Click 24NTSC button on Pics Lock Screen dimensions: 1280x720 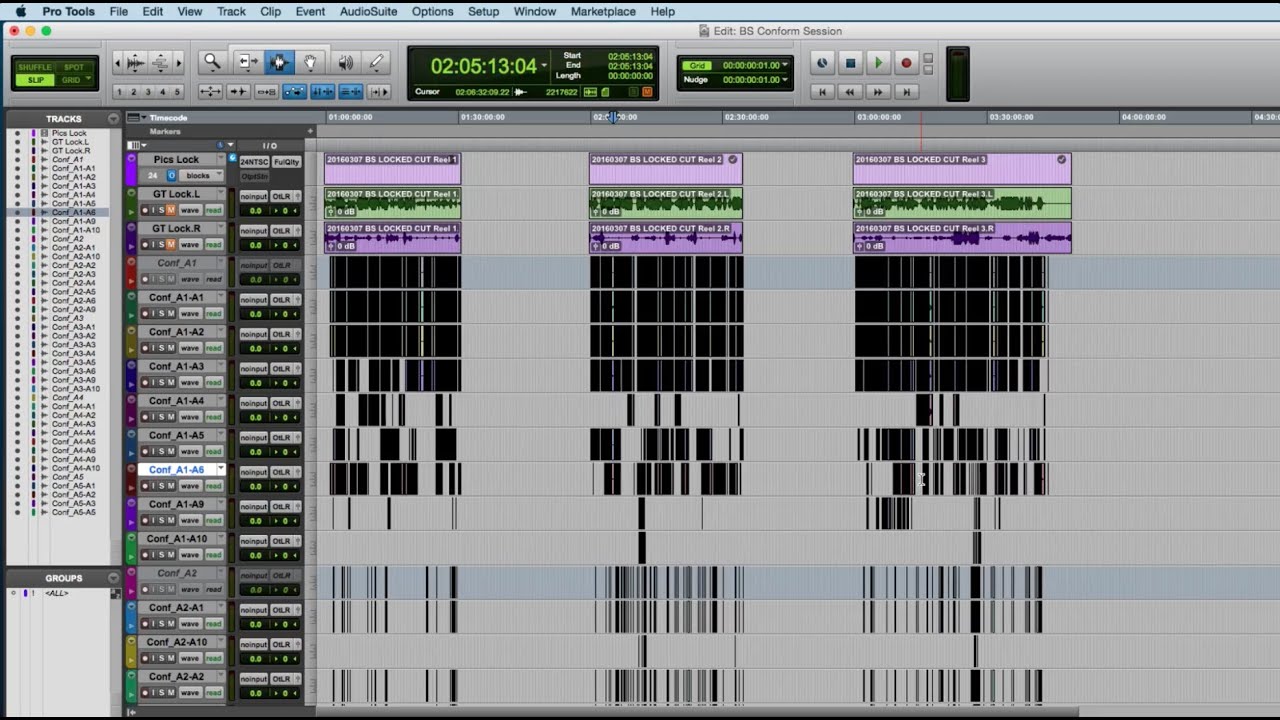coord(253,162)
